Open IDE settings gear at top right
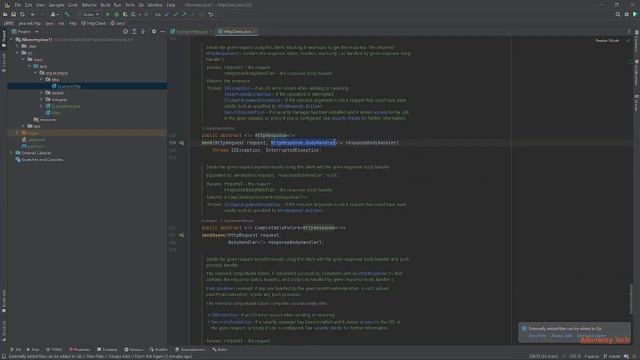Image resolution: width=640 pixels, height=360 pixels. tap(627, 14)
